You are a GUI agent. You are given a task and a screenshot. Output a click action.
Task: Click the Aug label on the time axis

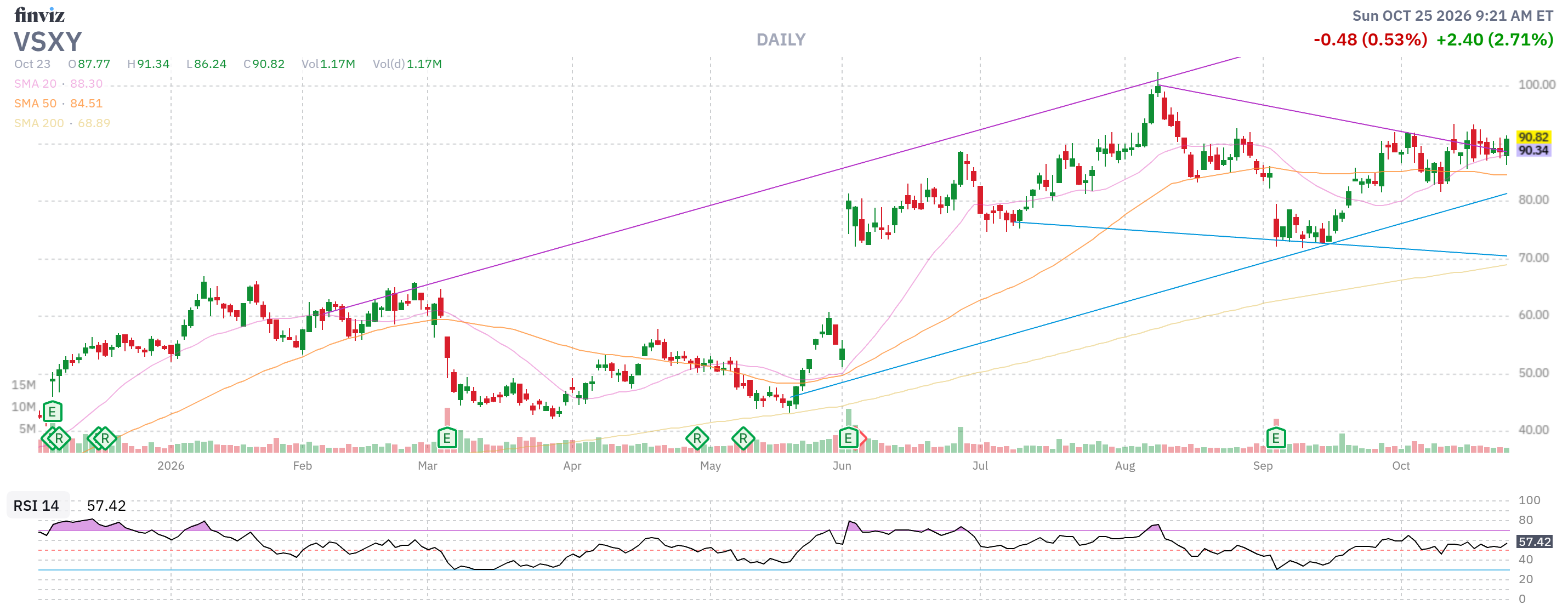coord(1124,466)
